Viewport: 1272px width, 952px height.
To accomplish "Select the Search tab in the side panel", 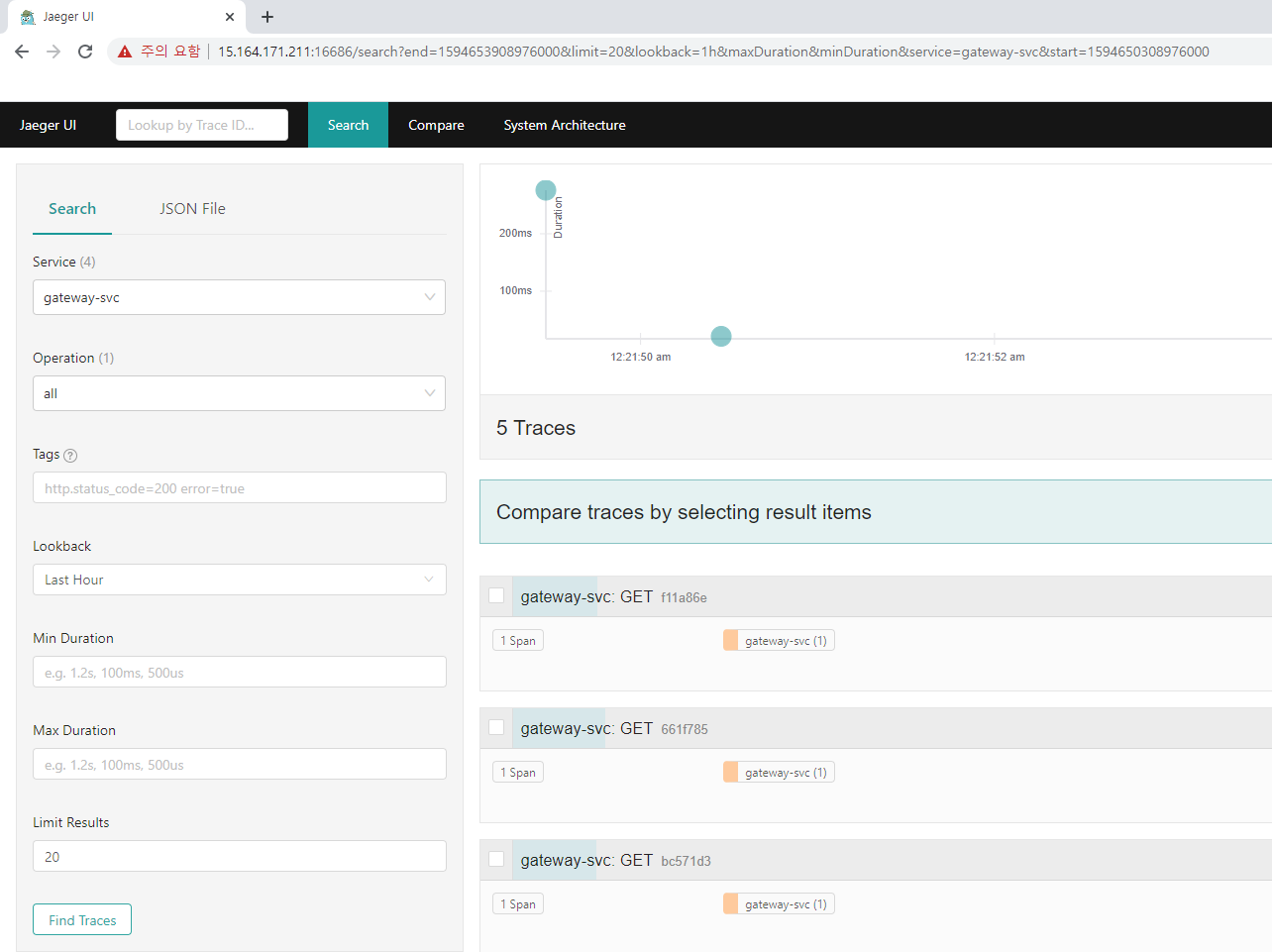I will [x=72, y=209].
